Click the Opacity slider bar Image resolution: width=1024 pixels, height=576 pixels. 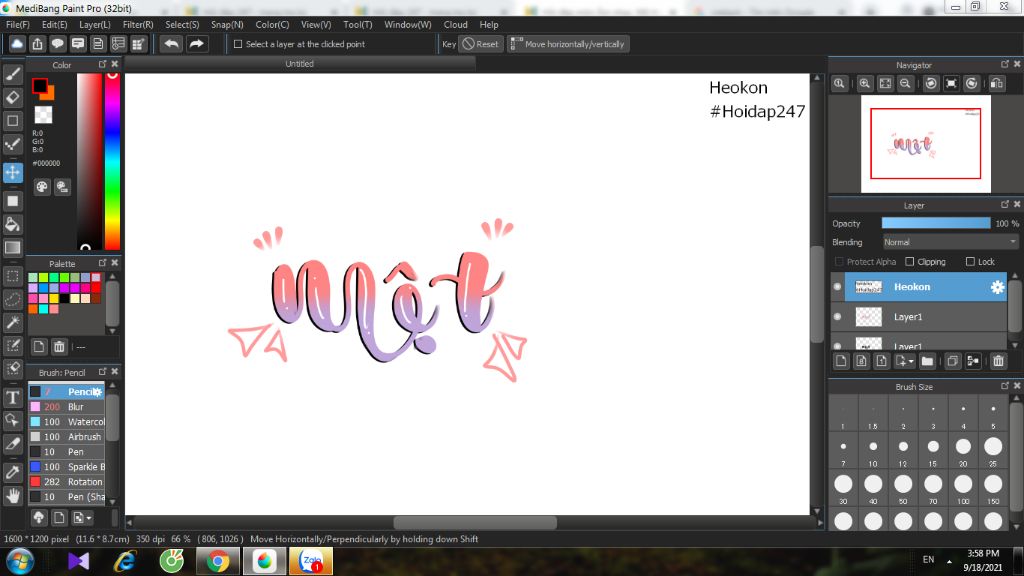coord(936,223)
